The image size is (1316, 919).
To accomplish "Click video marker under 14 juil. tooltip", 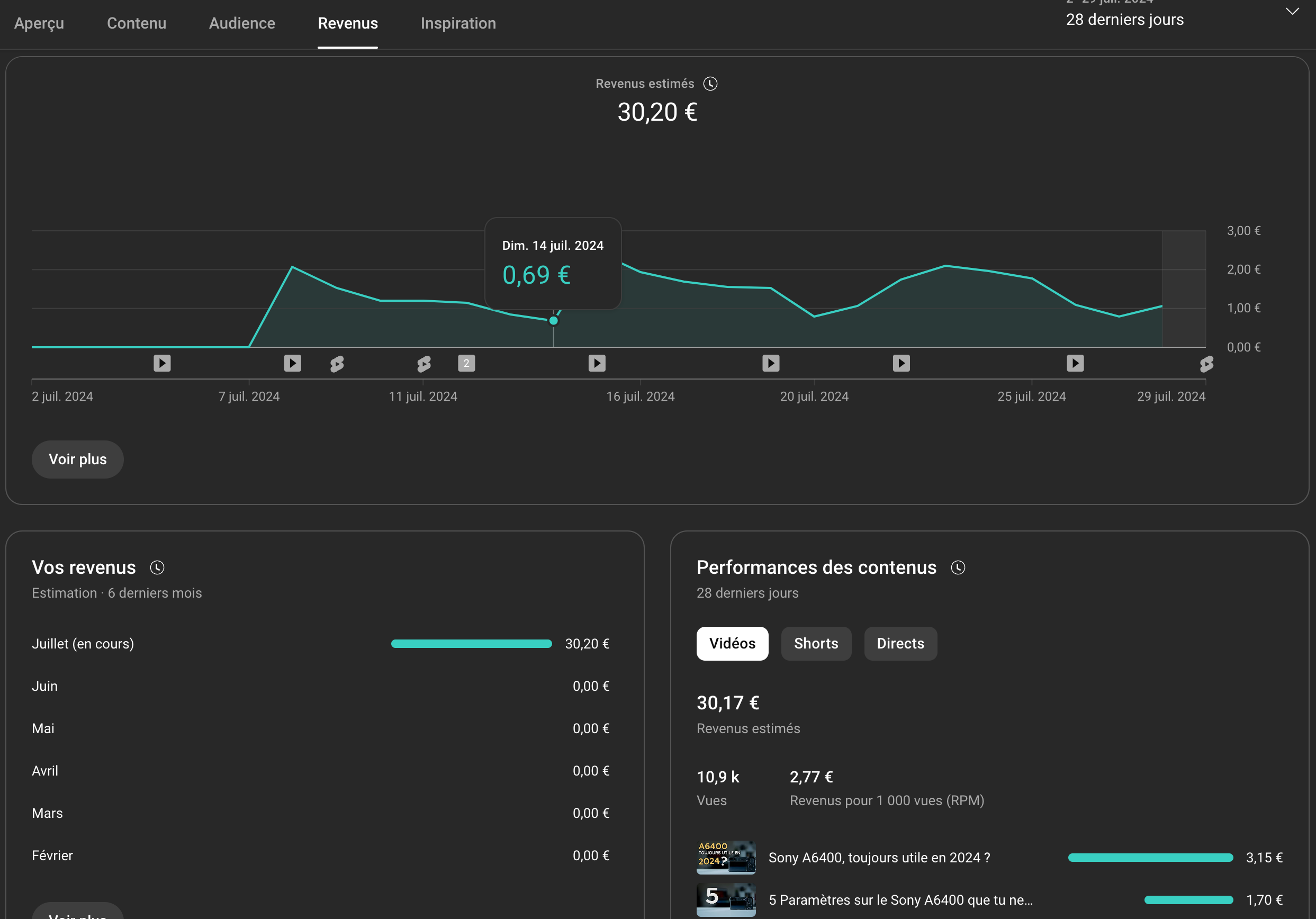I will point(597,363).
